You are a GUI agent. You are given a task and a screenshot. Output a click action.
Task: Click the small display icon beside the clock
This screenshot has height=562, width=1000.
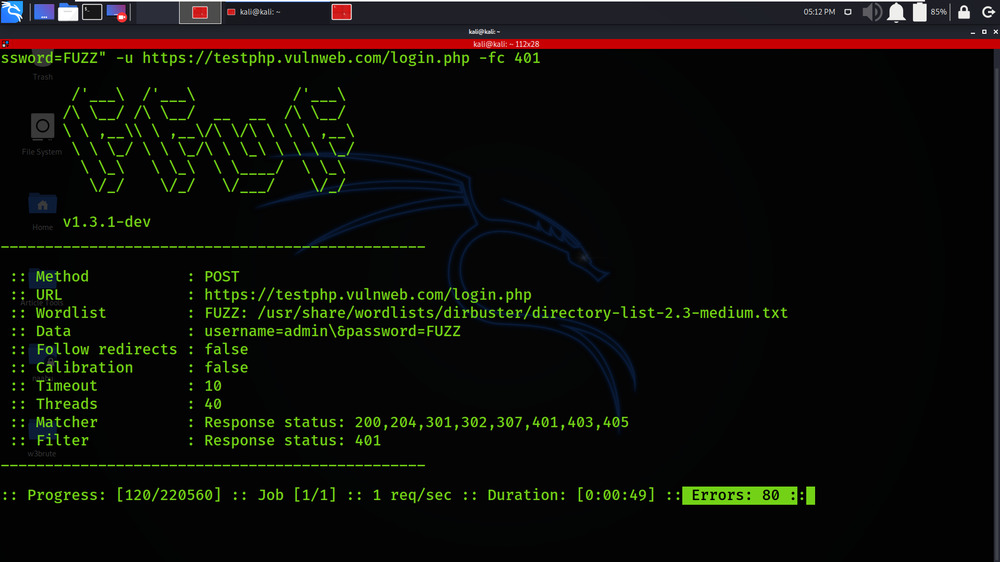849,12
